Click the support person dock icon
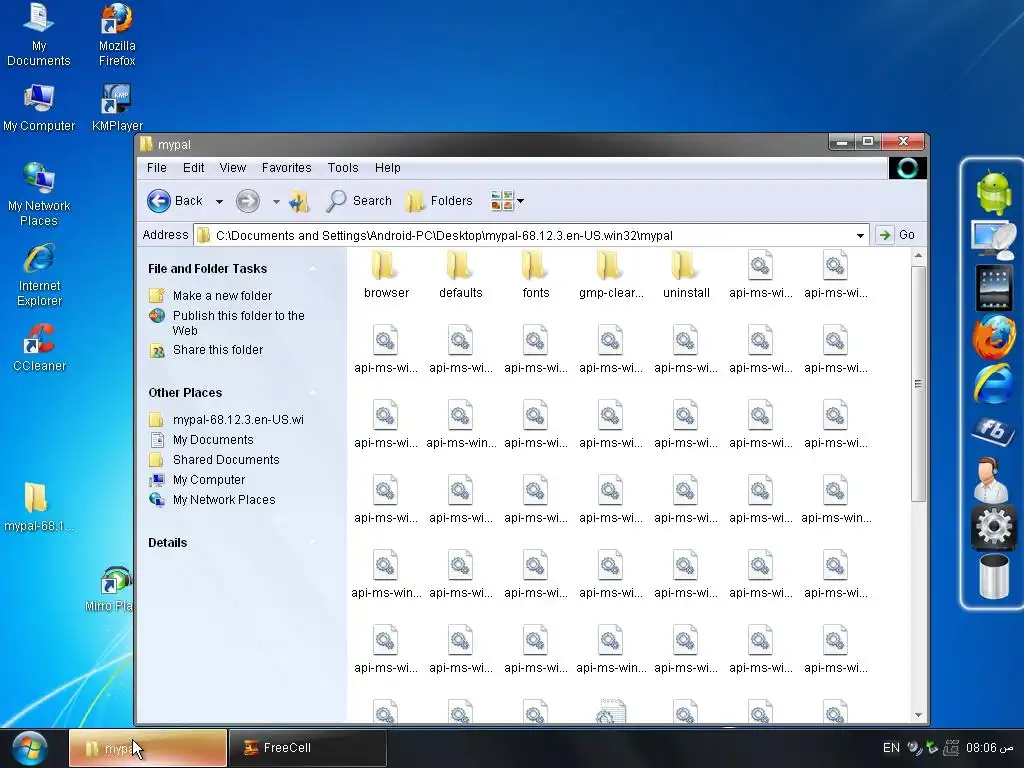Viewport: 1024px width, 768px height. click(991, 479)
